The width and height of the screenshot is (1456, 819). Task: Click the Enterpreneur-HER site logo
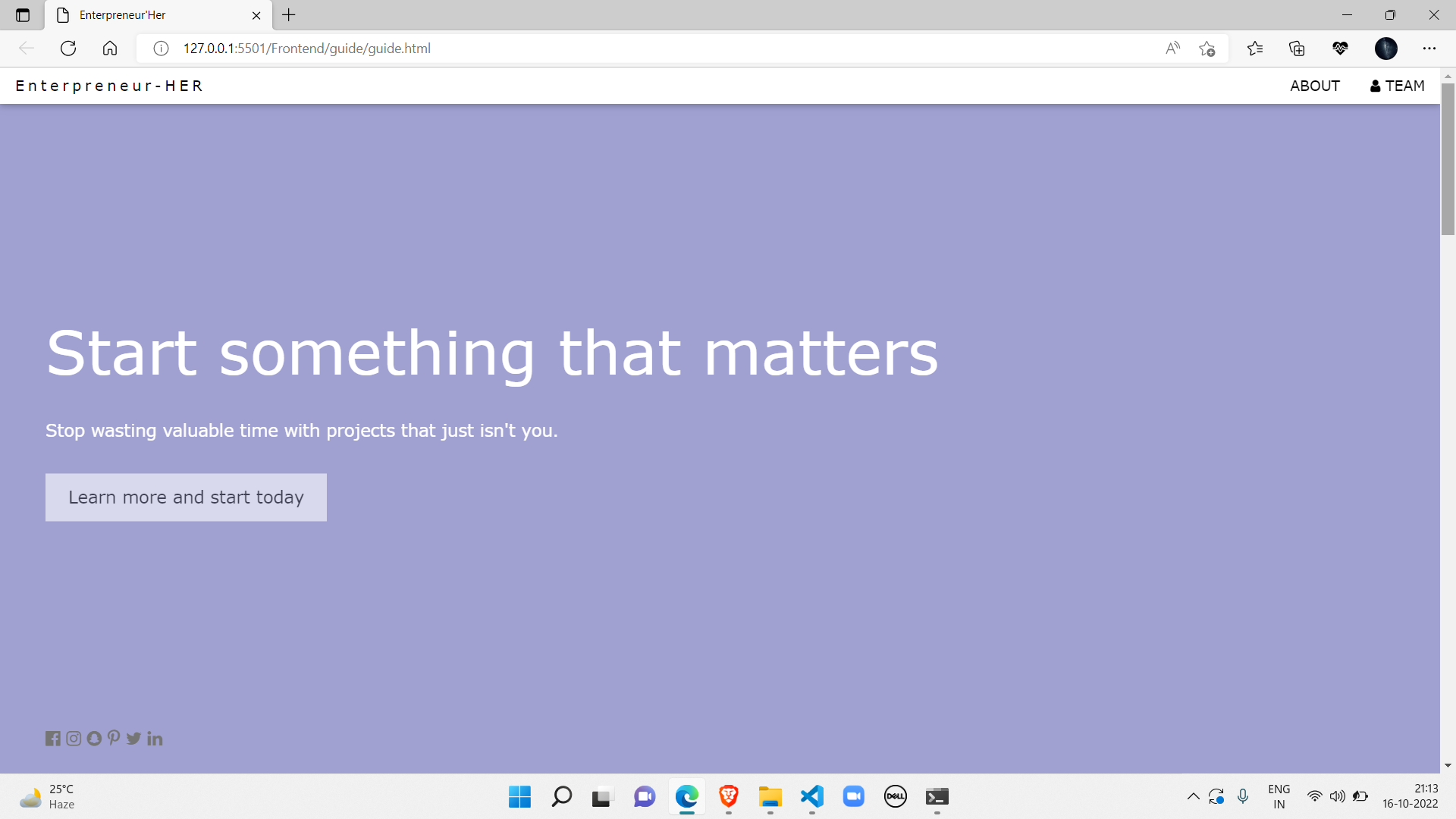[x=109, y=86]
